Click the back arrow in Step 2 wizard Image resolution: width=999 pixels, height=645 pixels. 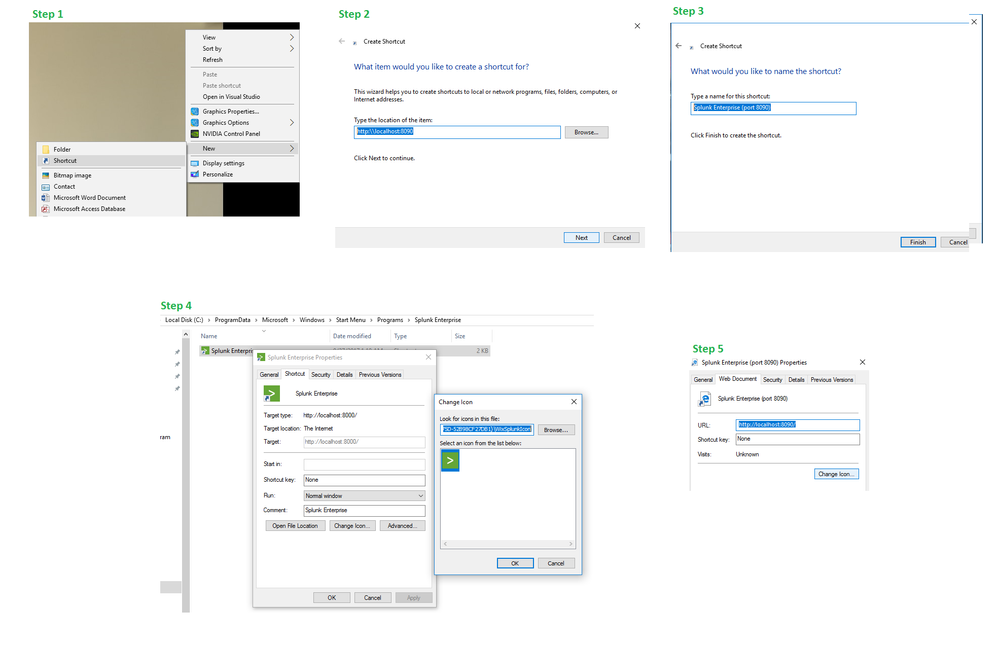(342, 41)
